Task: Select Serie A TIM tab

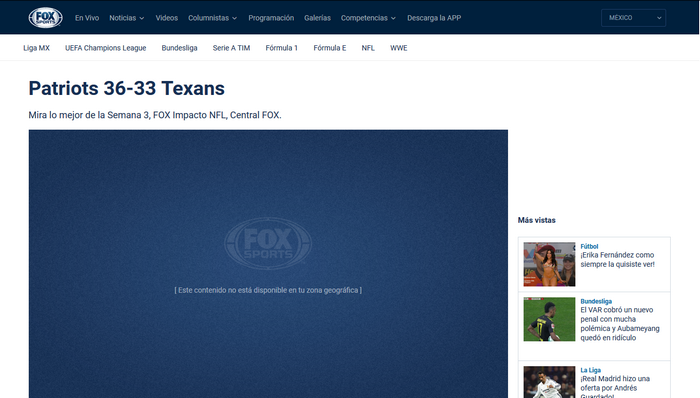Action: click(x=231, y=48)
